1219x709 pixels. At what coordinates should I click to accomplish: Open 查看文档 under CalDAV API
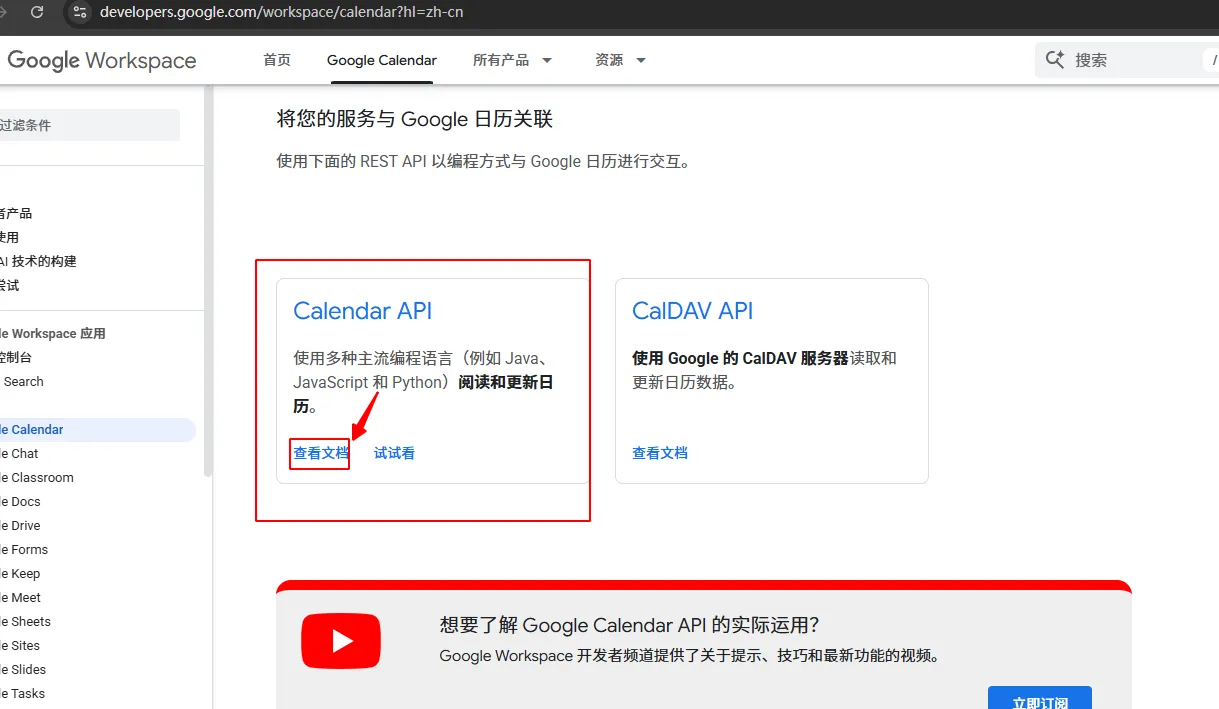pos(660,453)
